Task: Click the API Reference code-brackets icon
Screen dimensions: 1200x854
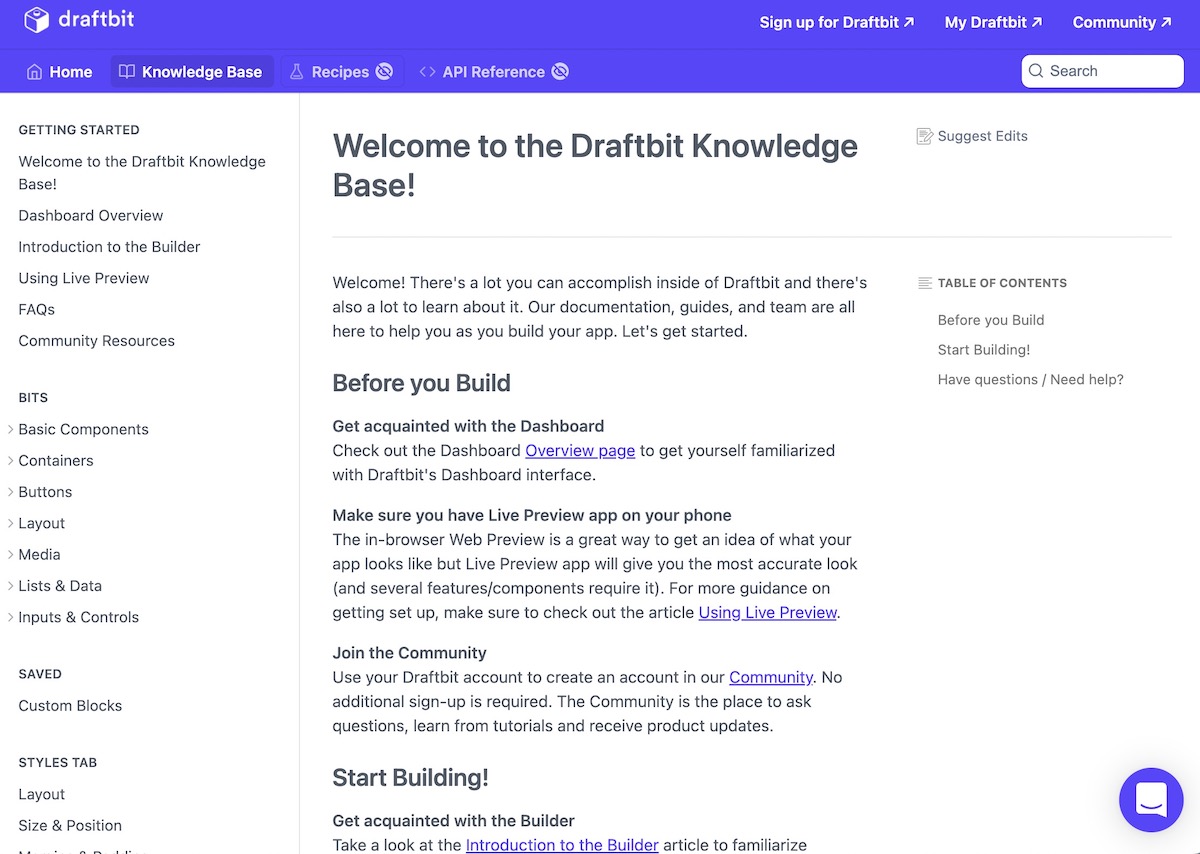Action: tap(428, 72)
